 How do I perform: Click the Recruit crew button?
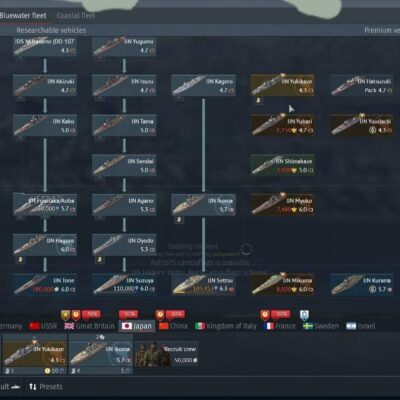point(167,354)
